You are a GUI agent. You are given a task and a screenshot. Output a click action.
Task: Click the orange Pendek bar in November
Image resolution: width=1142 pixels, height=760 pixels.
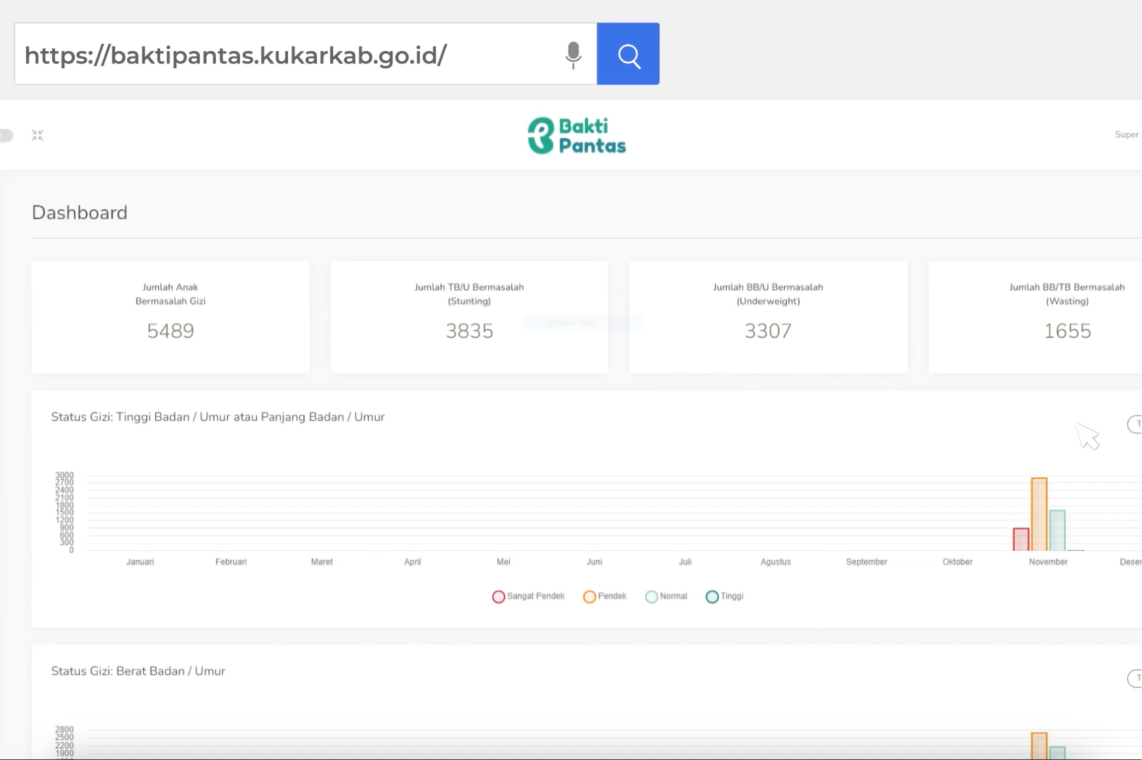pyautogui.click(x=1039, y=514)
